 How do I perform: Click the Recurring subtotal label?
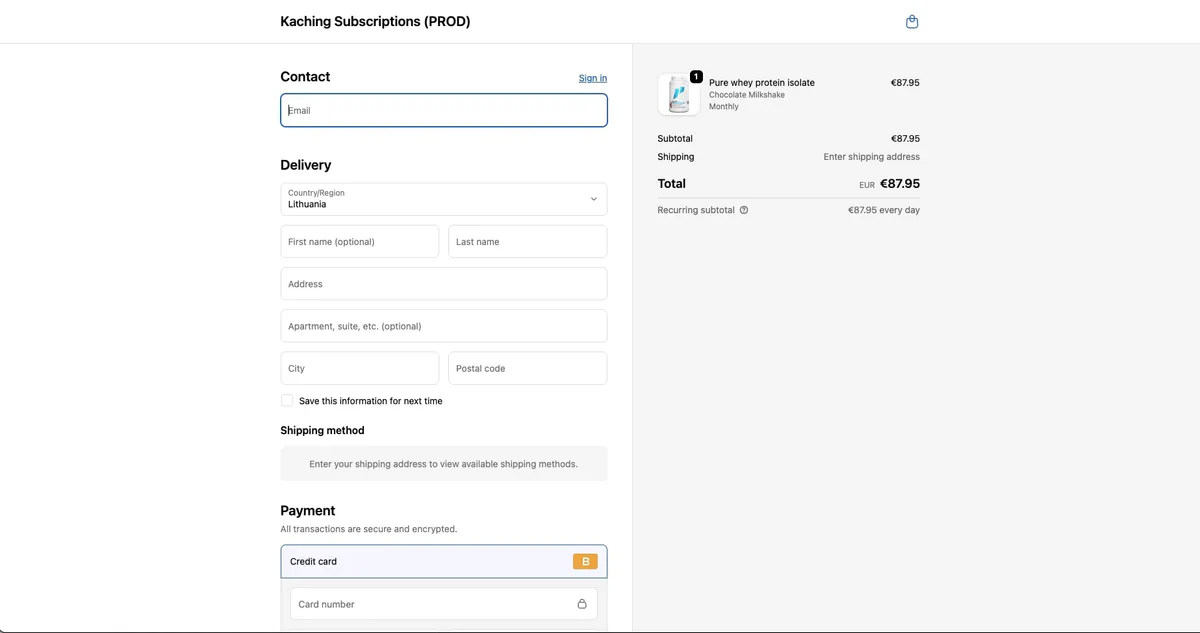click(x=696, y=210)
